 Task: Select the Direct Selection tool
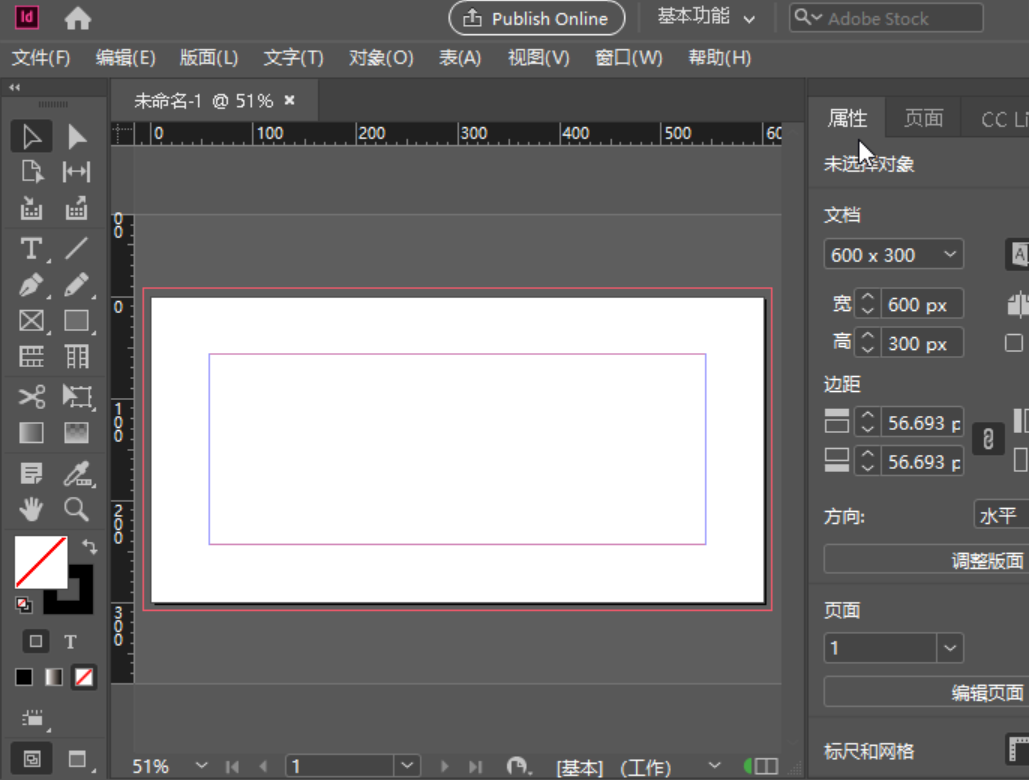[77, 135]
